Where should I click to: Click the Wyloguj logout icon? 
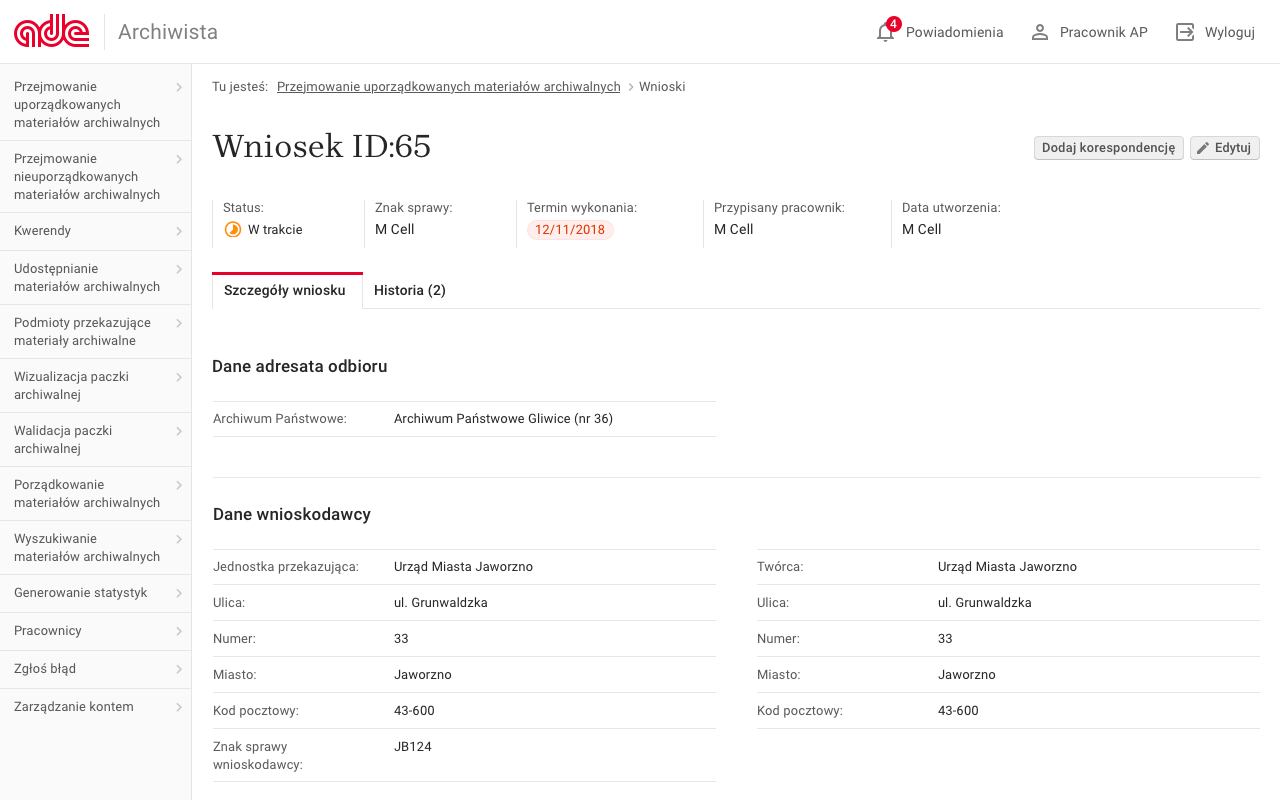1185,31
